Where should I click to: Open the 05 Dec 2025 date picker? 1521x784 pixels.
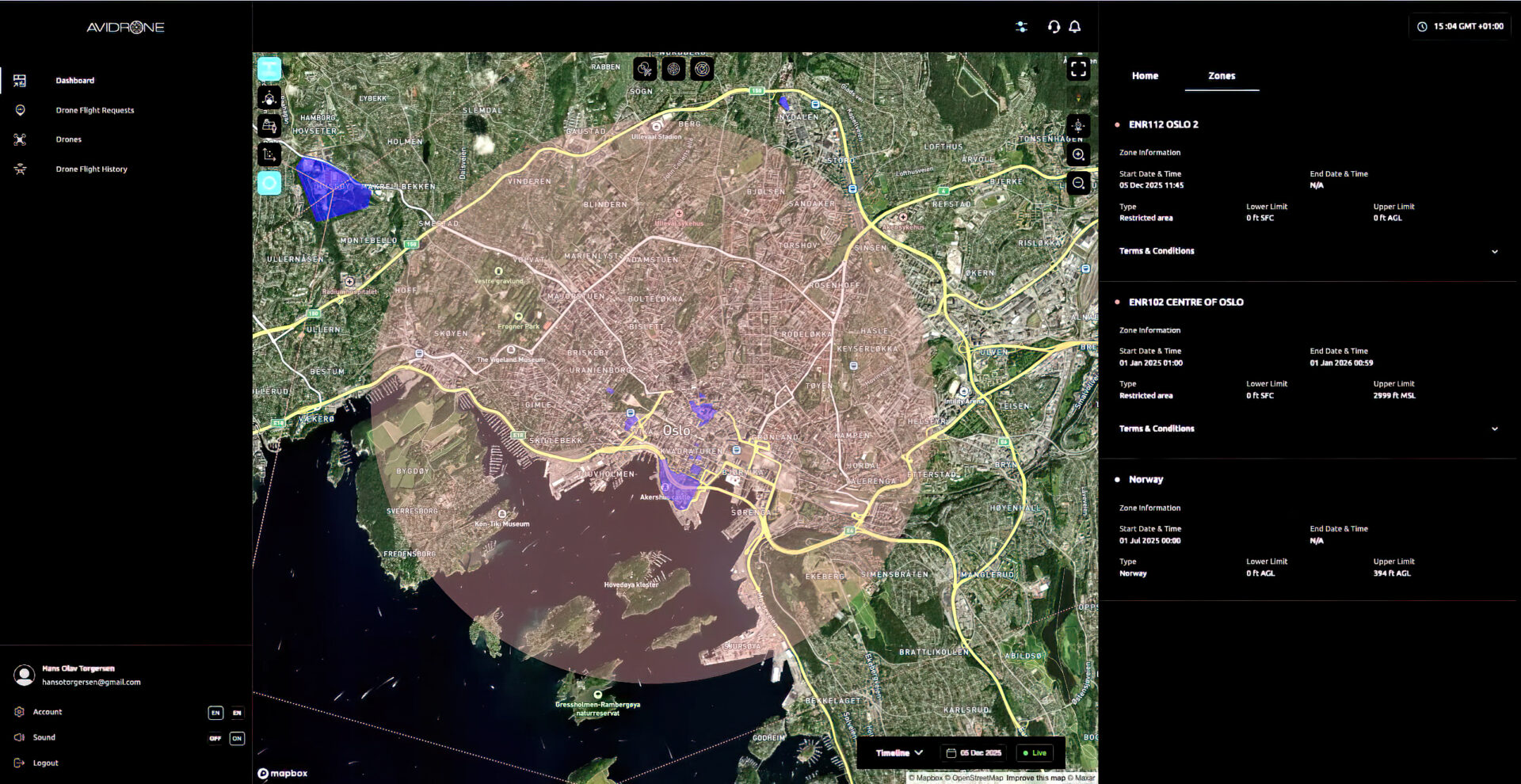click(974, 753)
